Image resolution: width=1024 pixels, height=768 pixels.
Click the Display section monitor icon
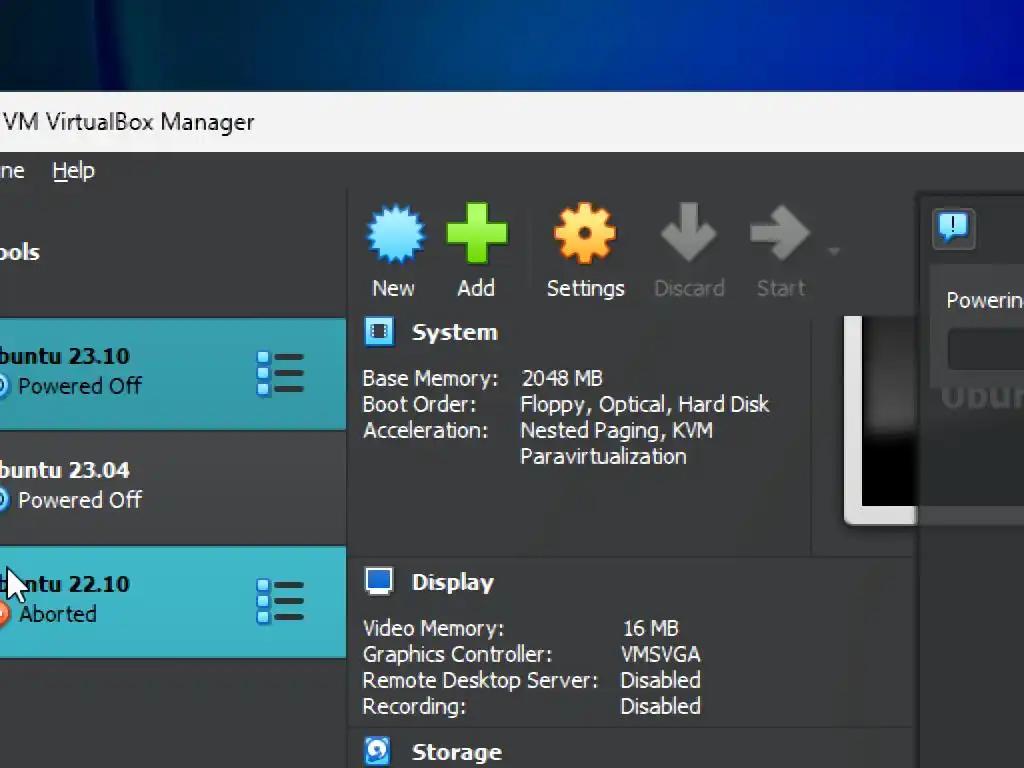379,581
